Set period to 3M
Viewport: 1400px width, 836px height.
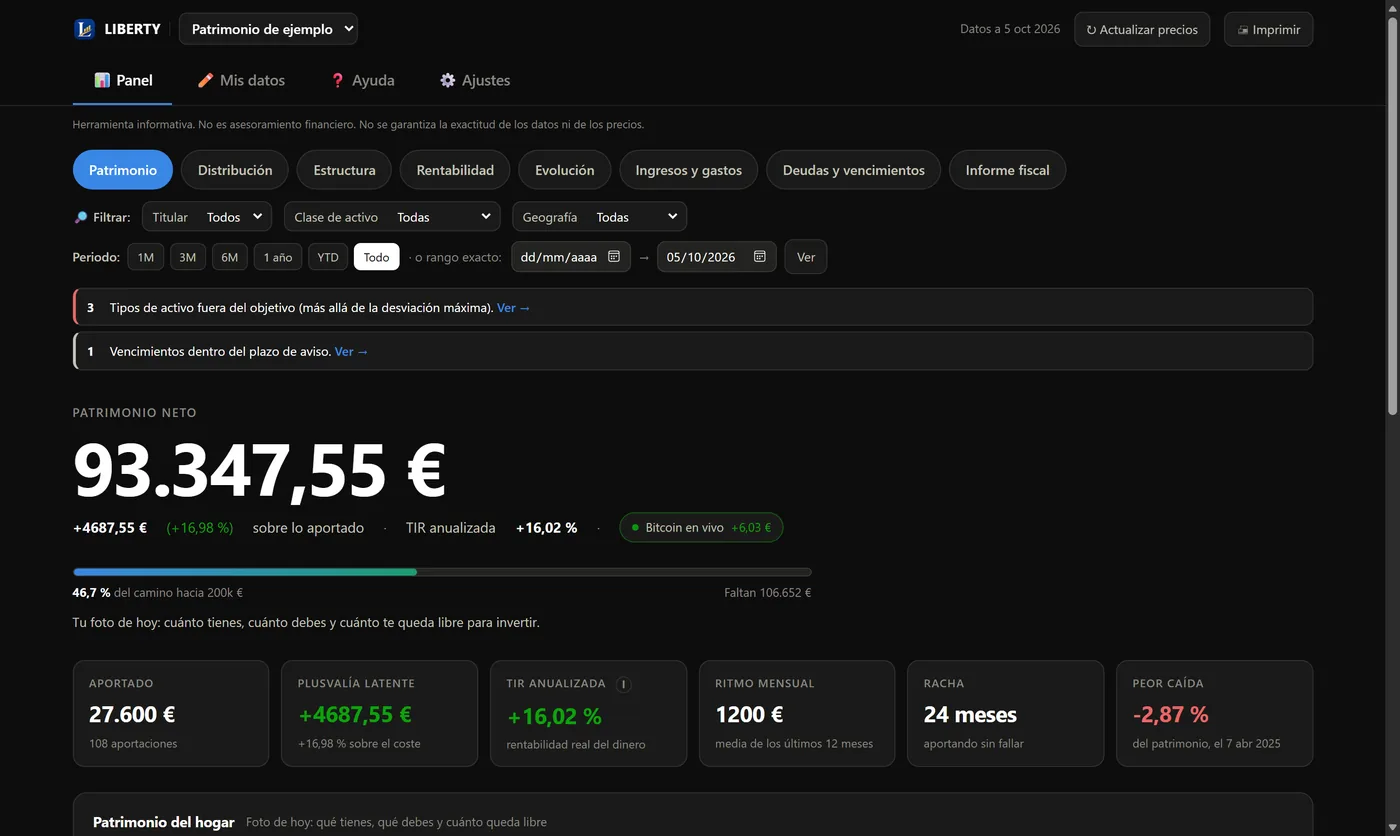pyautogui.click(x=188, y=257)
